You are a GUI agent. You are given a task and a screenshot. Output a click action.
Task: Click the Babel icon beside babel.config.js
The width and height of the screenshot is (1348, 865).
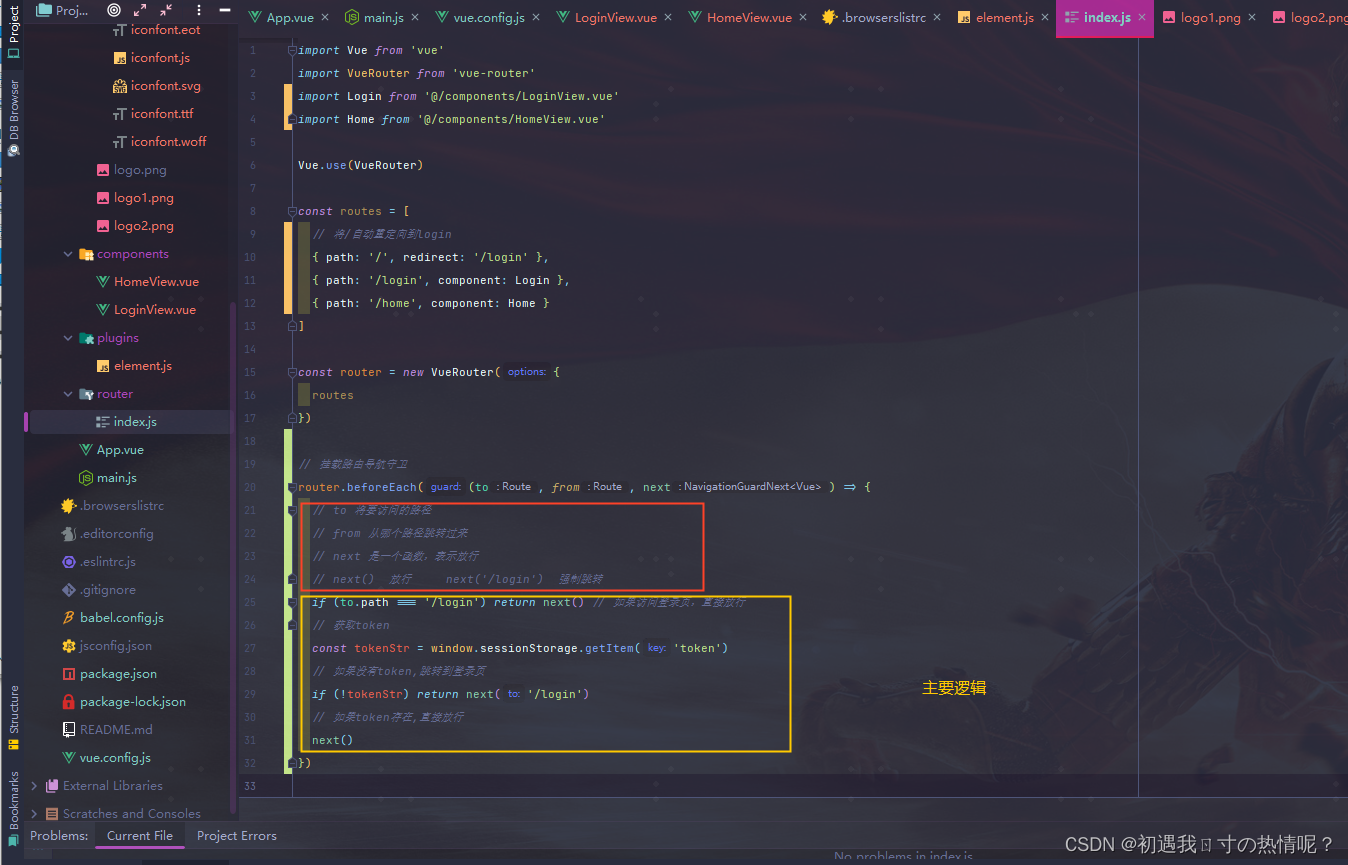coord(69,618)
